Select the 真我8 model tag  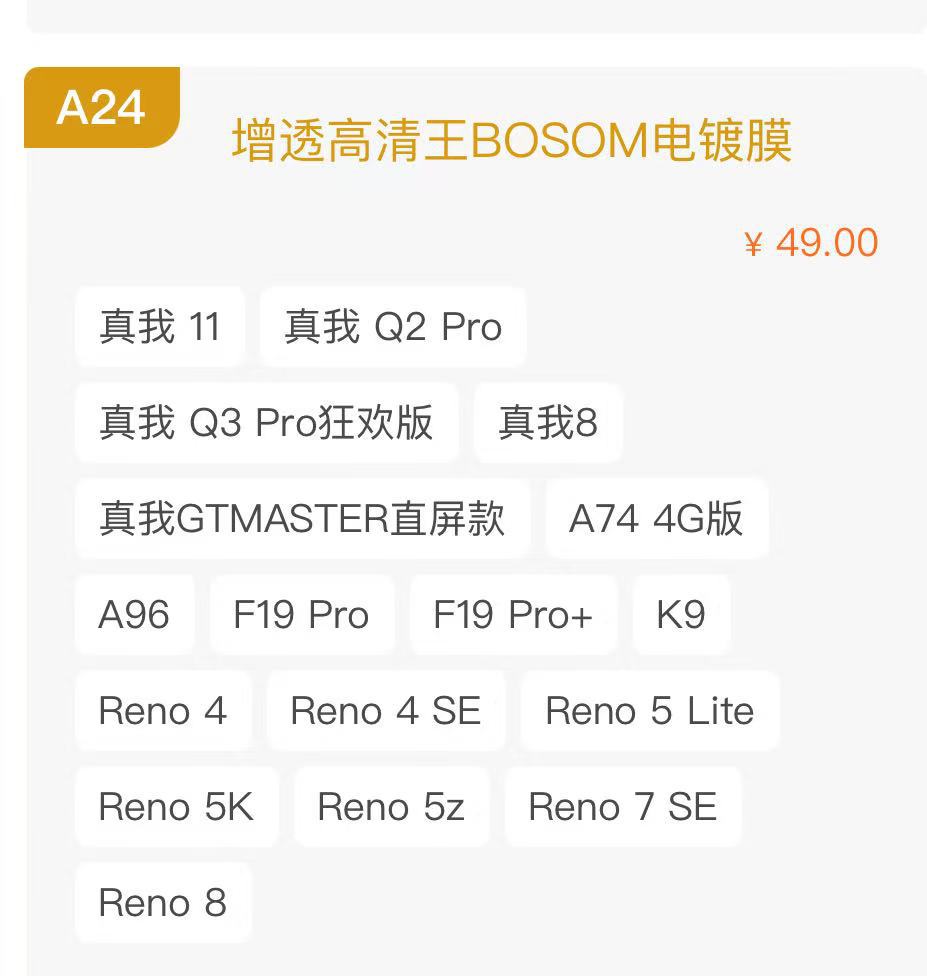[548, 423]
